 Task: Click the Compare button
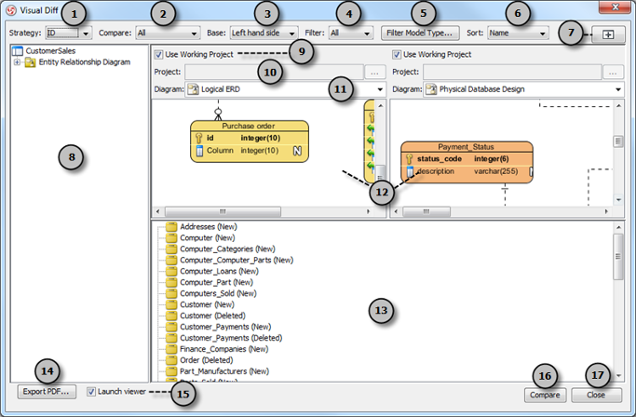tap(545, 395)
